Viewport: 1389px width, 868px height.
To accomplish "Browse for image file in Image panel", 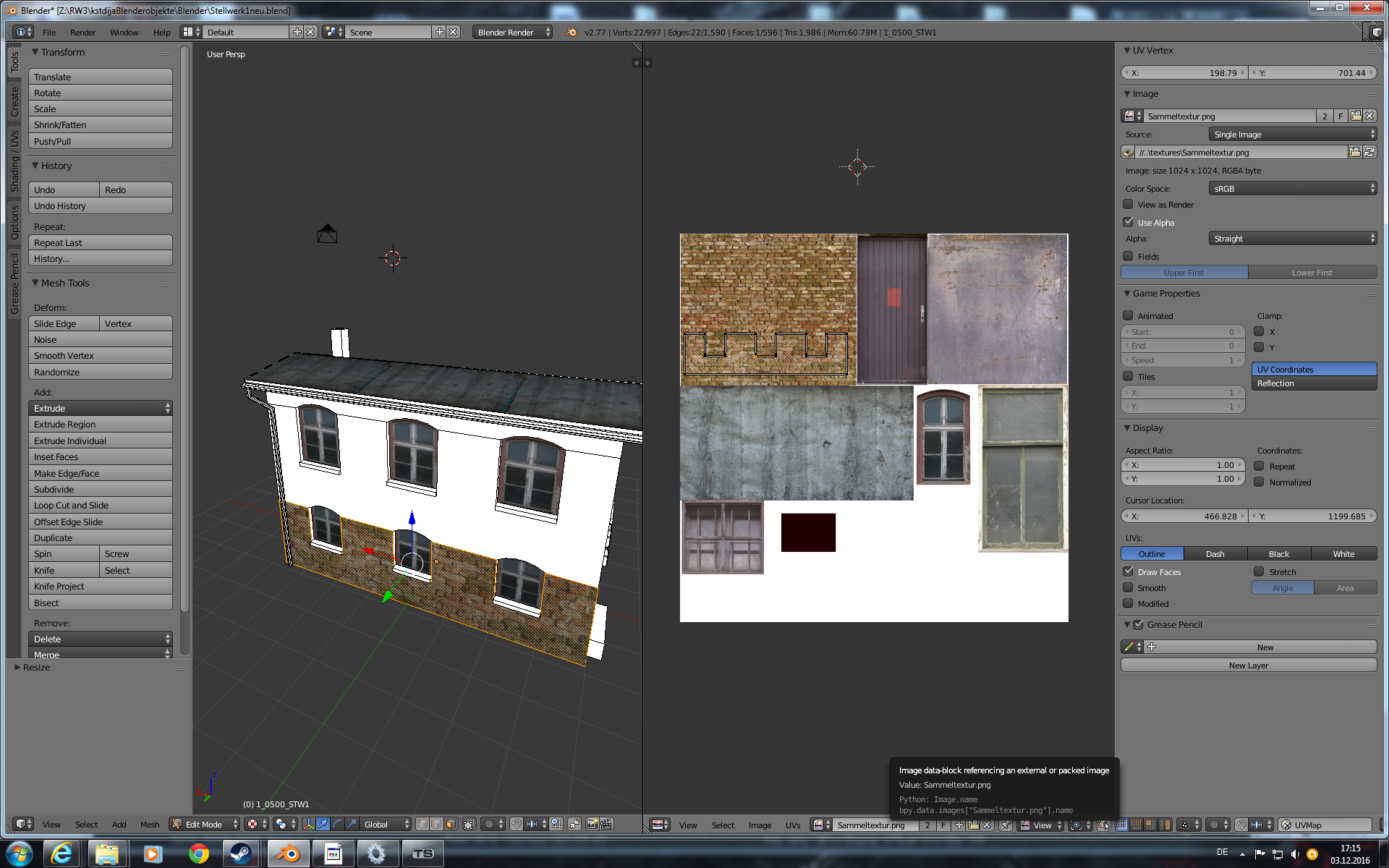I will tap(1355, 152).
